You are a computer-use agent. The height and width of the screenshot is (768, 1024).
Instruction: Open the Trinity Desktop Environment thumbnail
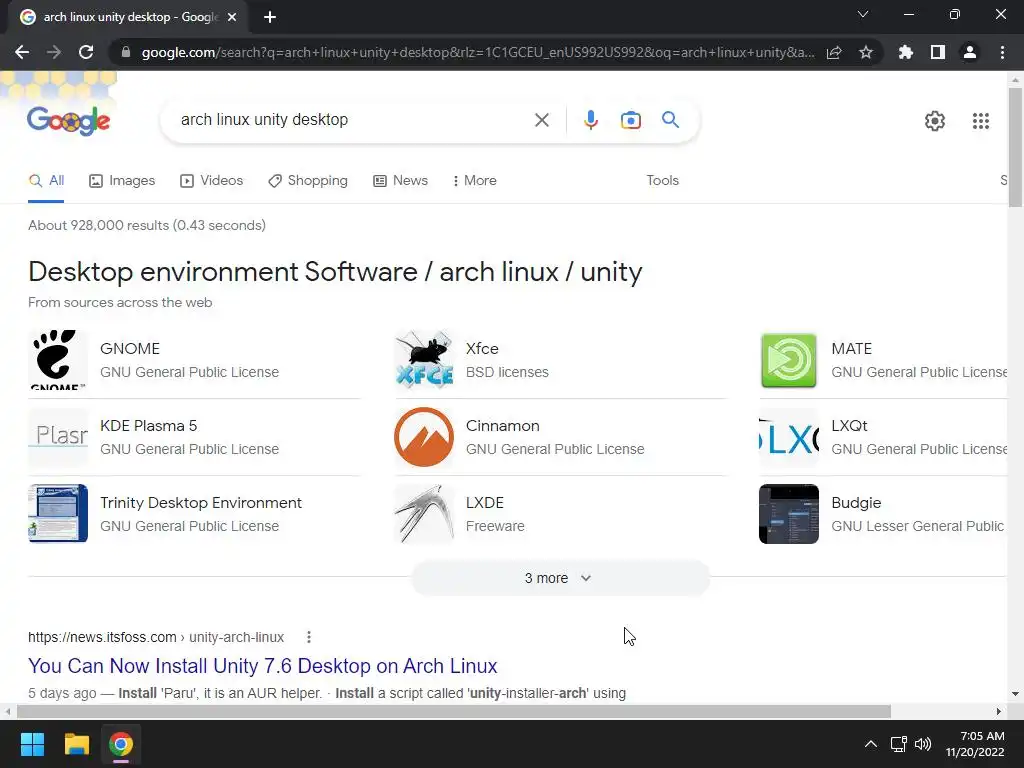click(x=57, y=514)
